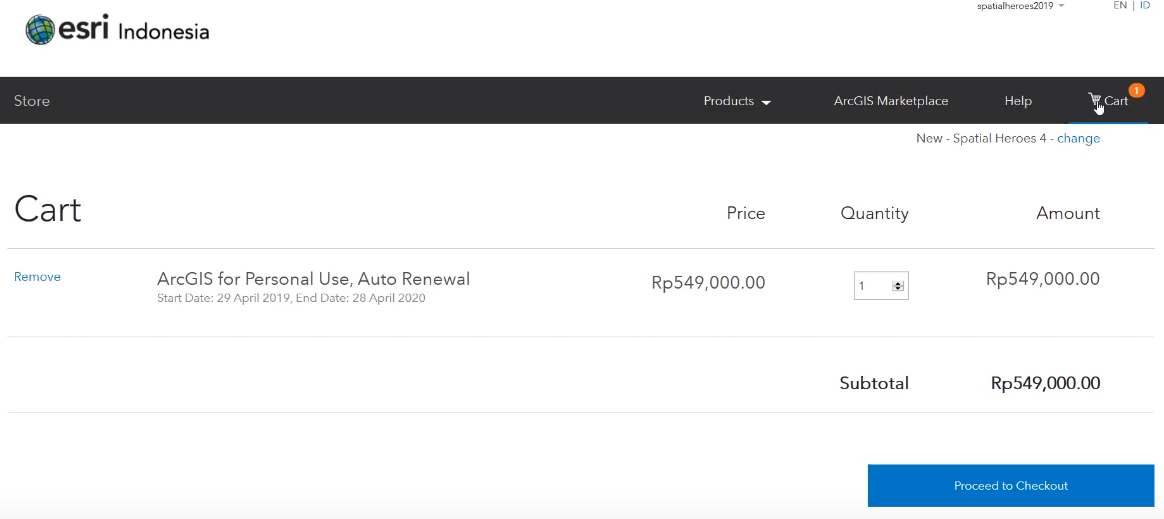Click Proceed to Checkout button
This screenshot has width=1164, height=519.
1011,486
